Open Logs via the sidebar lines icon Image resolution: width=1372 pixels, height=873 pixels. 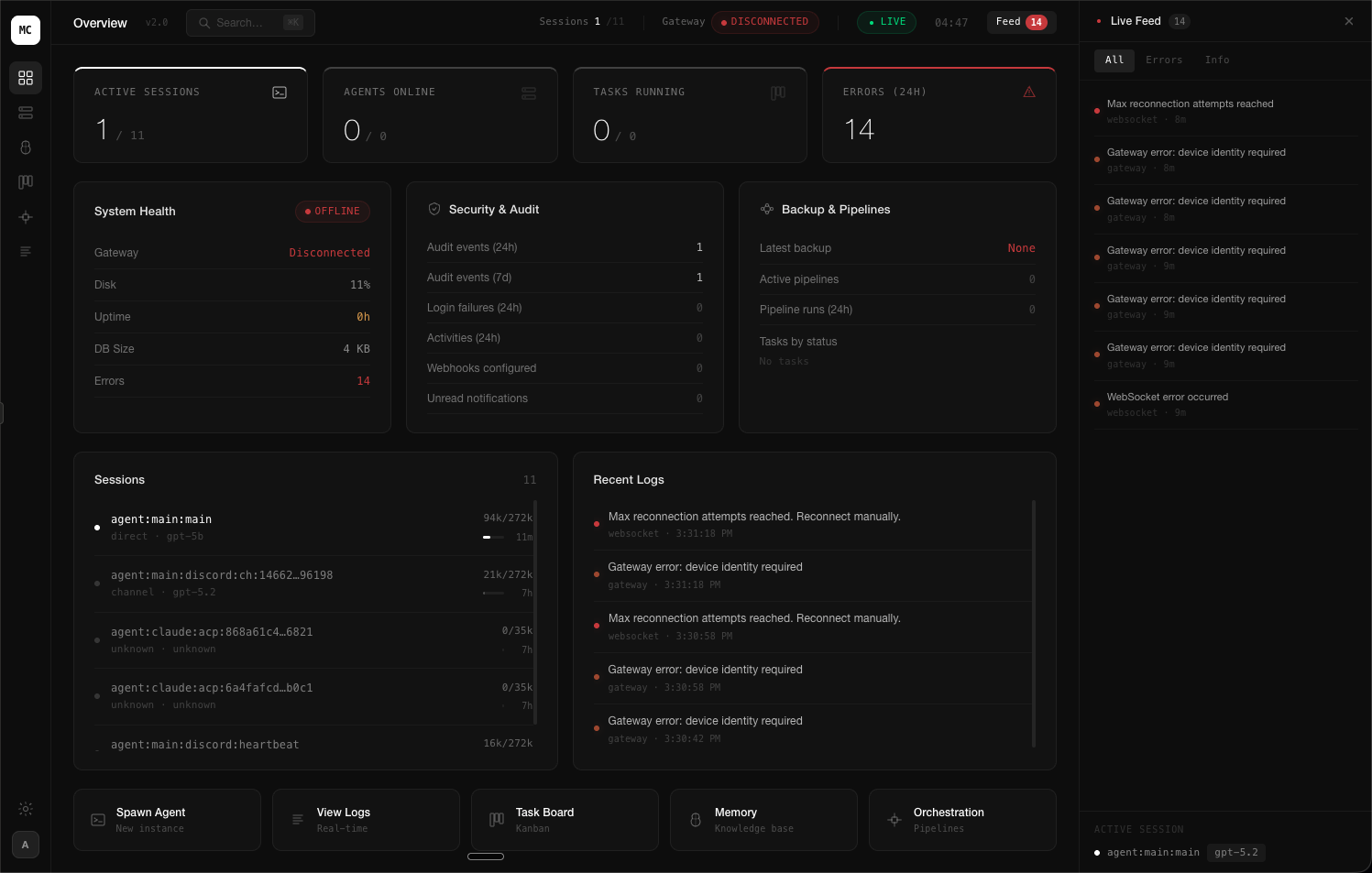[x=26, y=251]
